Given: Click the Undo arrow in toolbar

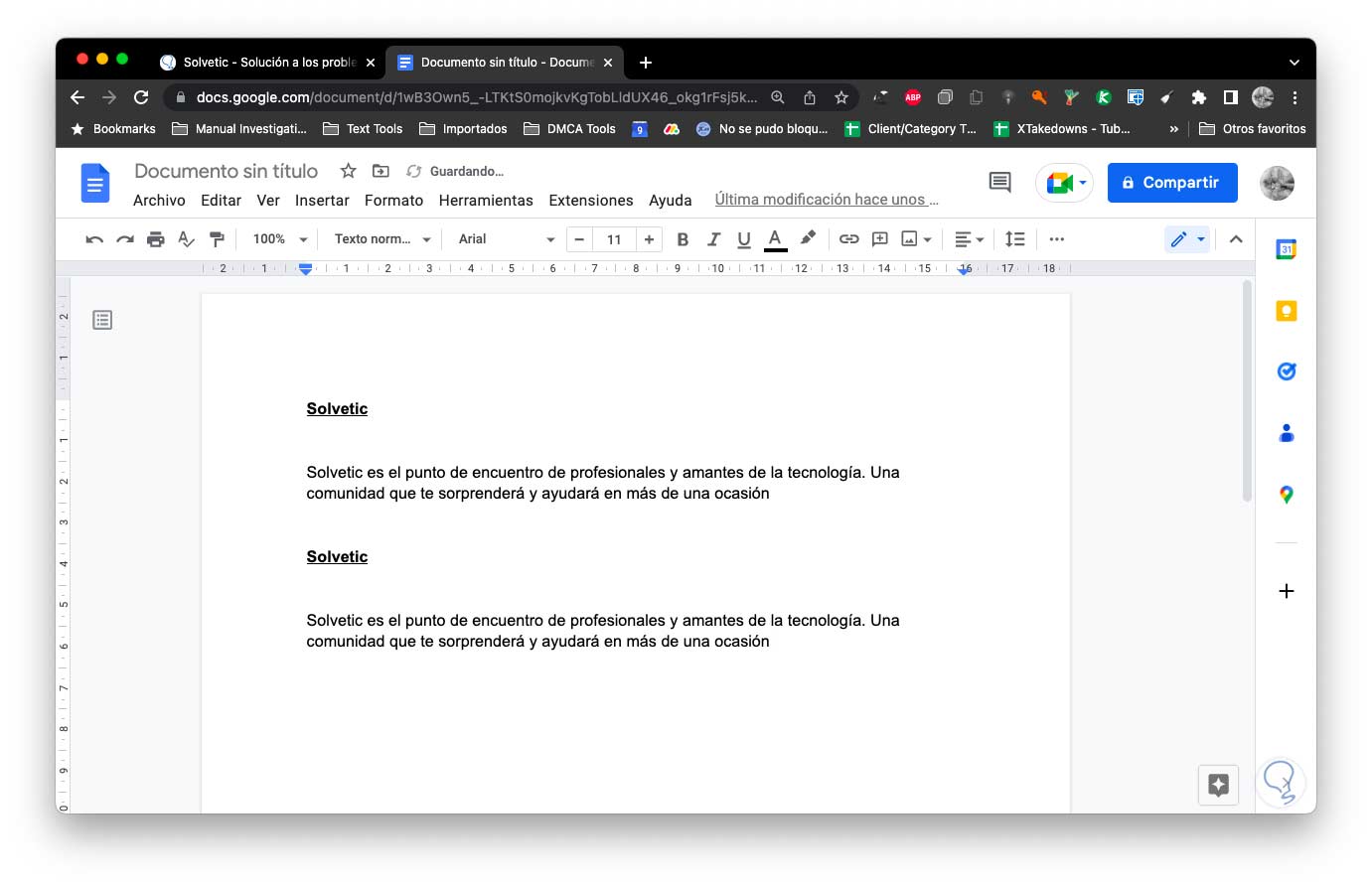Looking at the screenshot, I should [94, 239].
